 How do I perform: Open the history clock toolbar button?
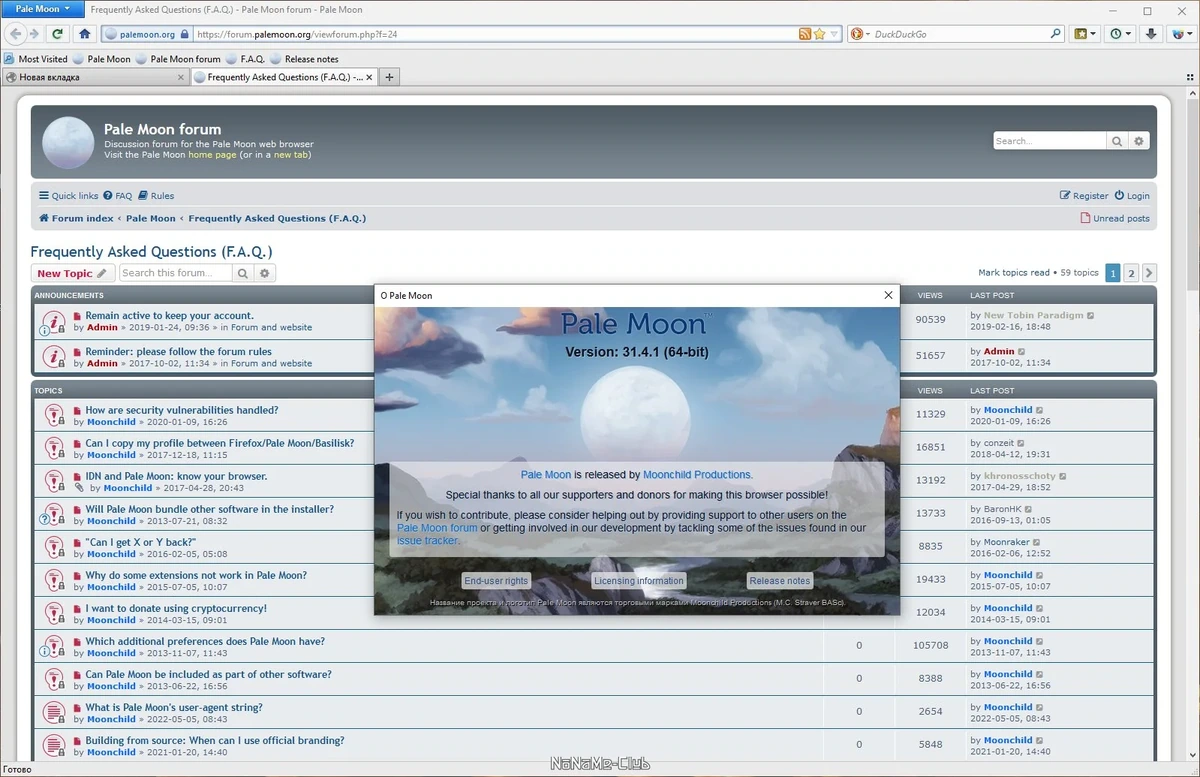click(x=1121, y=34)
